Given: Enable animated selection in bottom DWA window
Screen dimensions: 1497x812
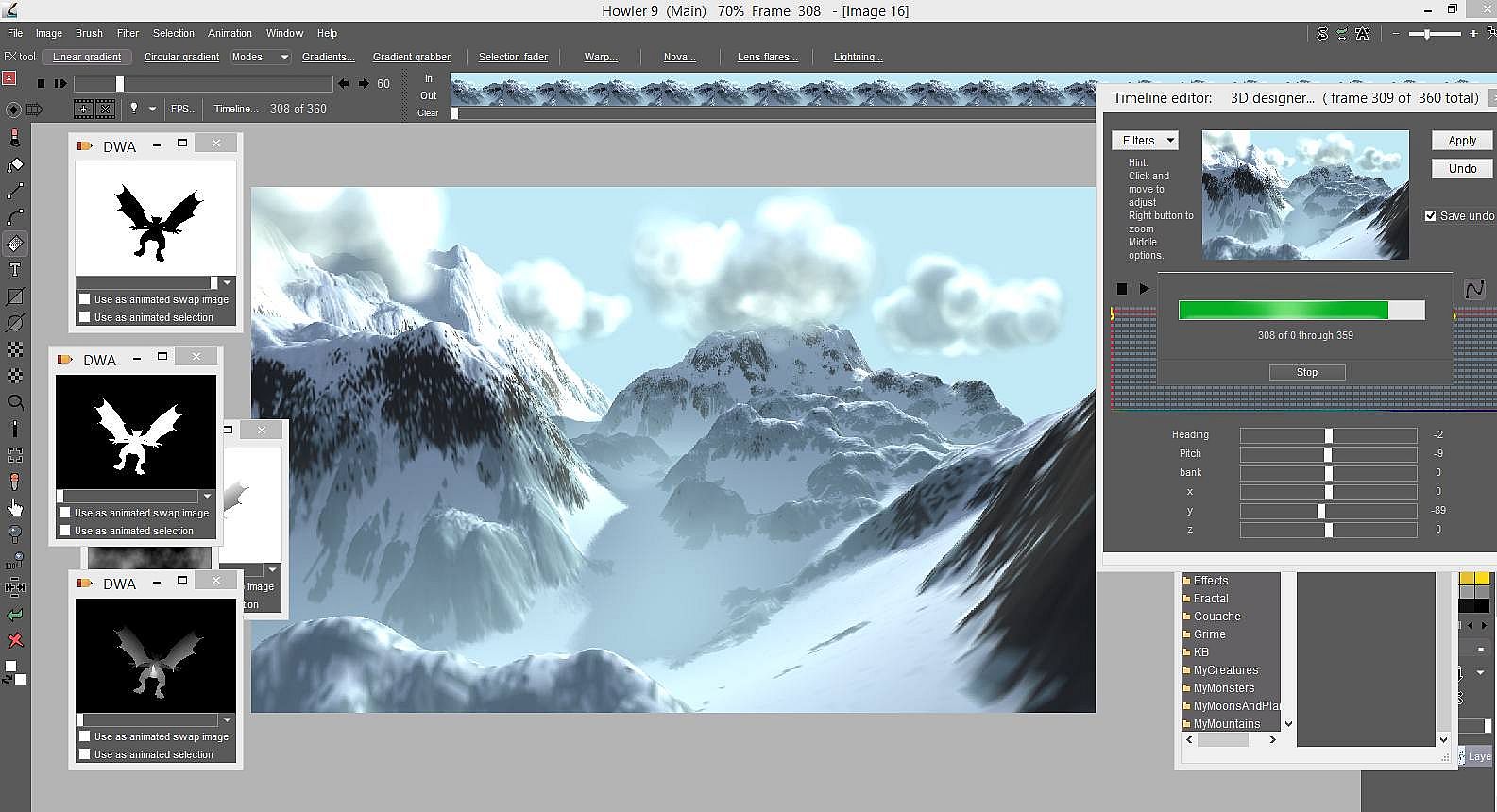Looking at the screenshot, I should [x=85, y=754].
